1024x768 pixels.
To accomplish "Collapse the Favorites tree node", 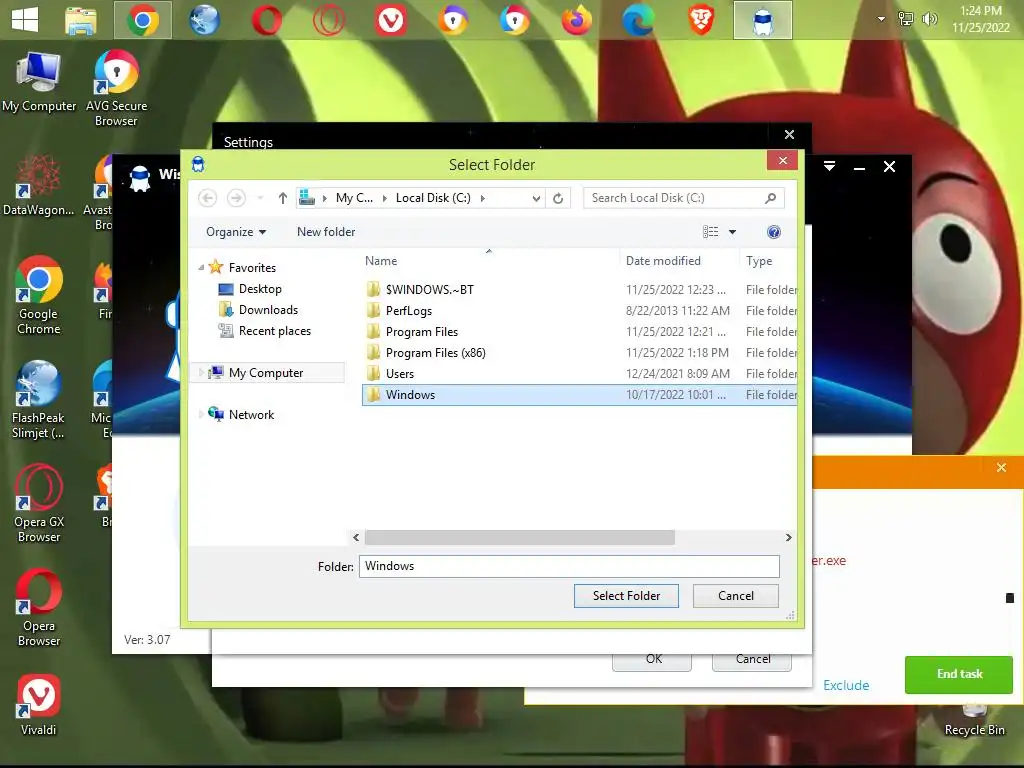I will tap(201, 268).
